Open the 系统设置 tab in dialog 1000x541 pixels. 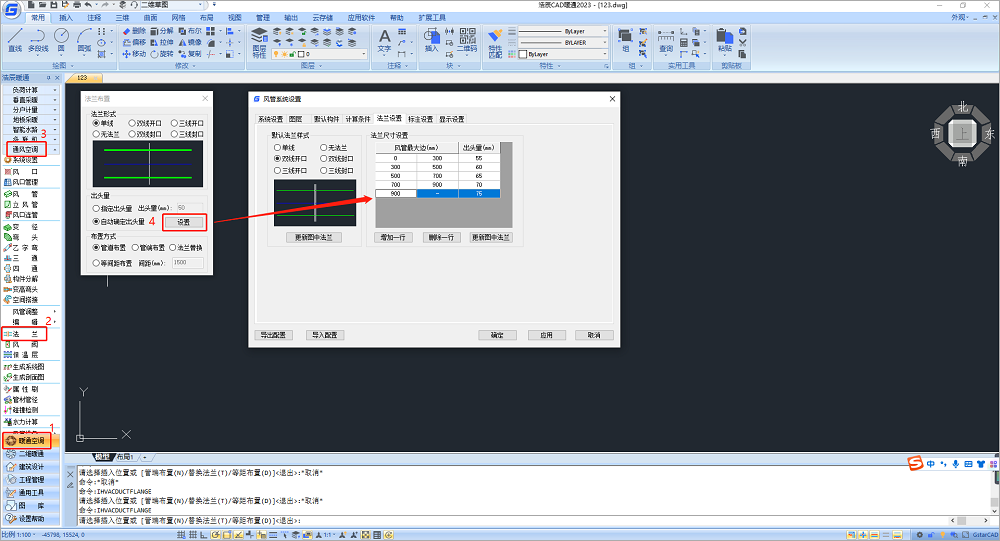click(x=270, y=119)
